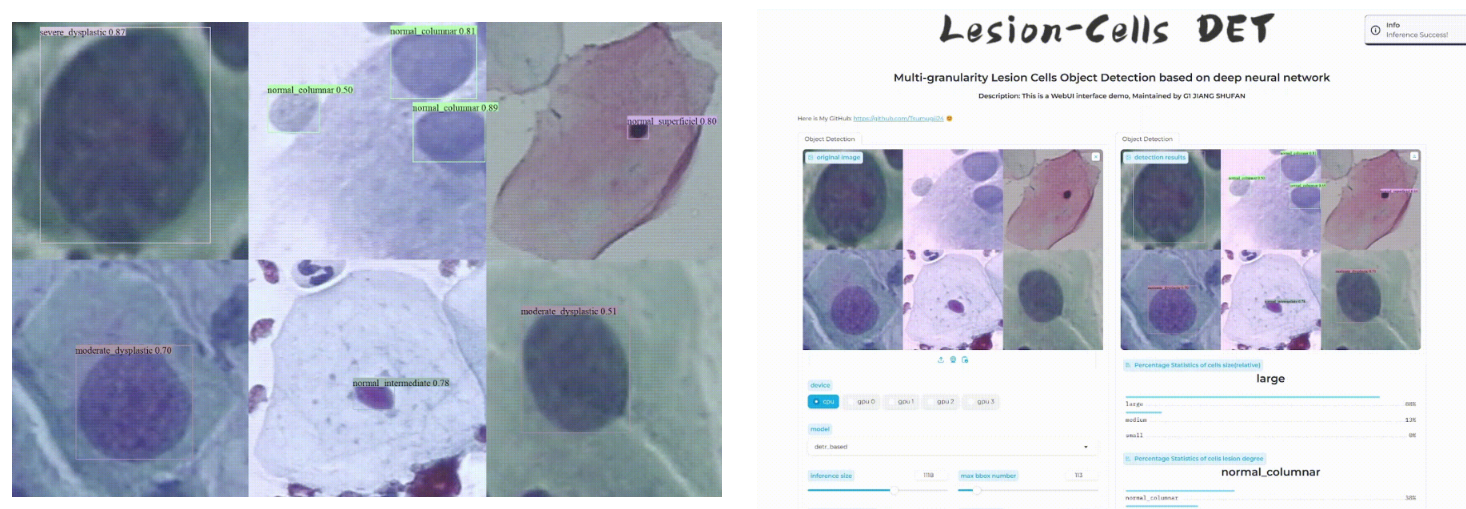Screen dimensions: 1466x509
Task: Switch to the right Object Detection tab
Action: (x=1147, y=139)
